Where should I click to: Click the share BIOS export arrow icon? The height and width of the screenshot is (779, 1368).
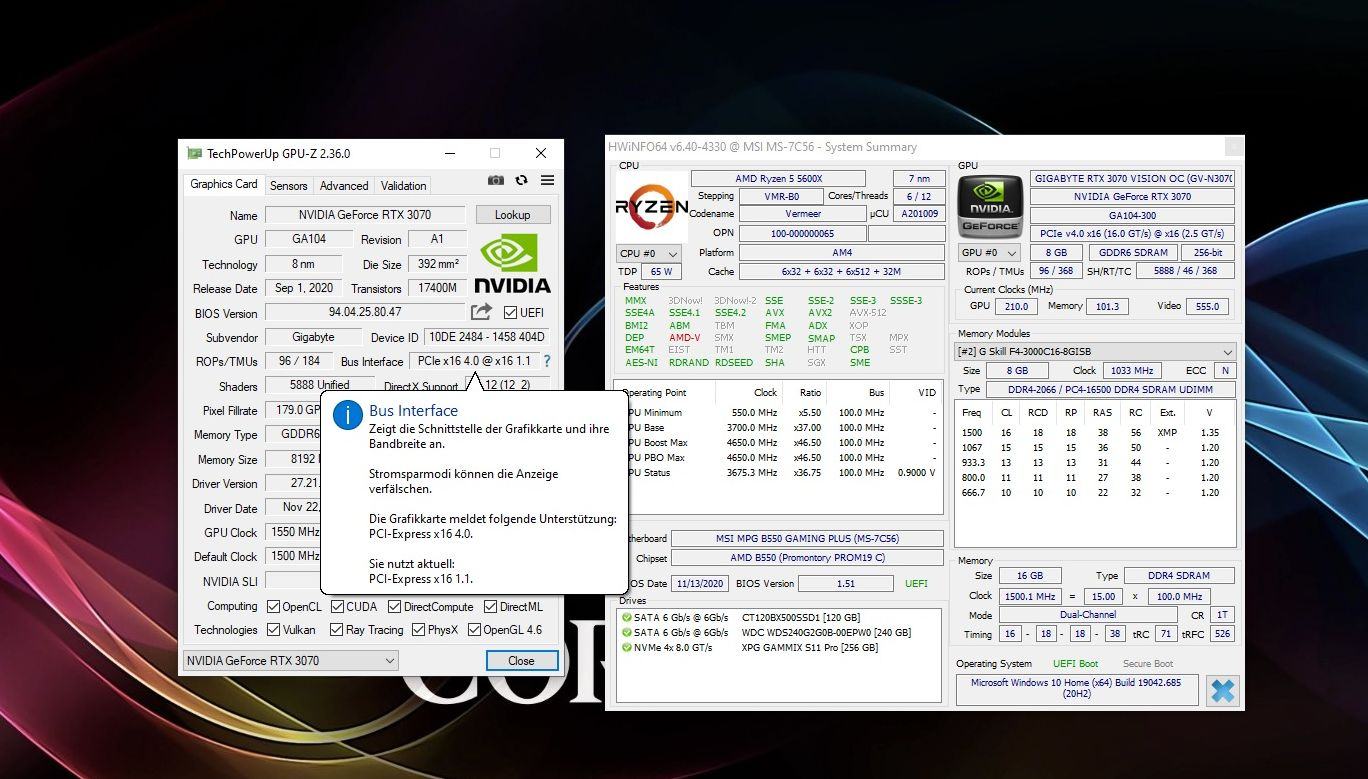[481, 312]
